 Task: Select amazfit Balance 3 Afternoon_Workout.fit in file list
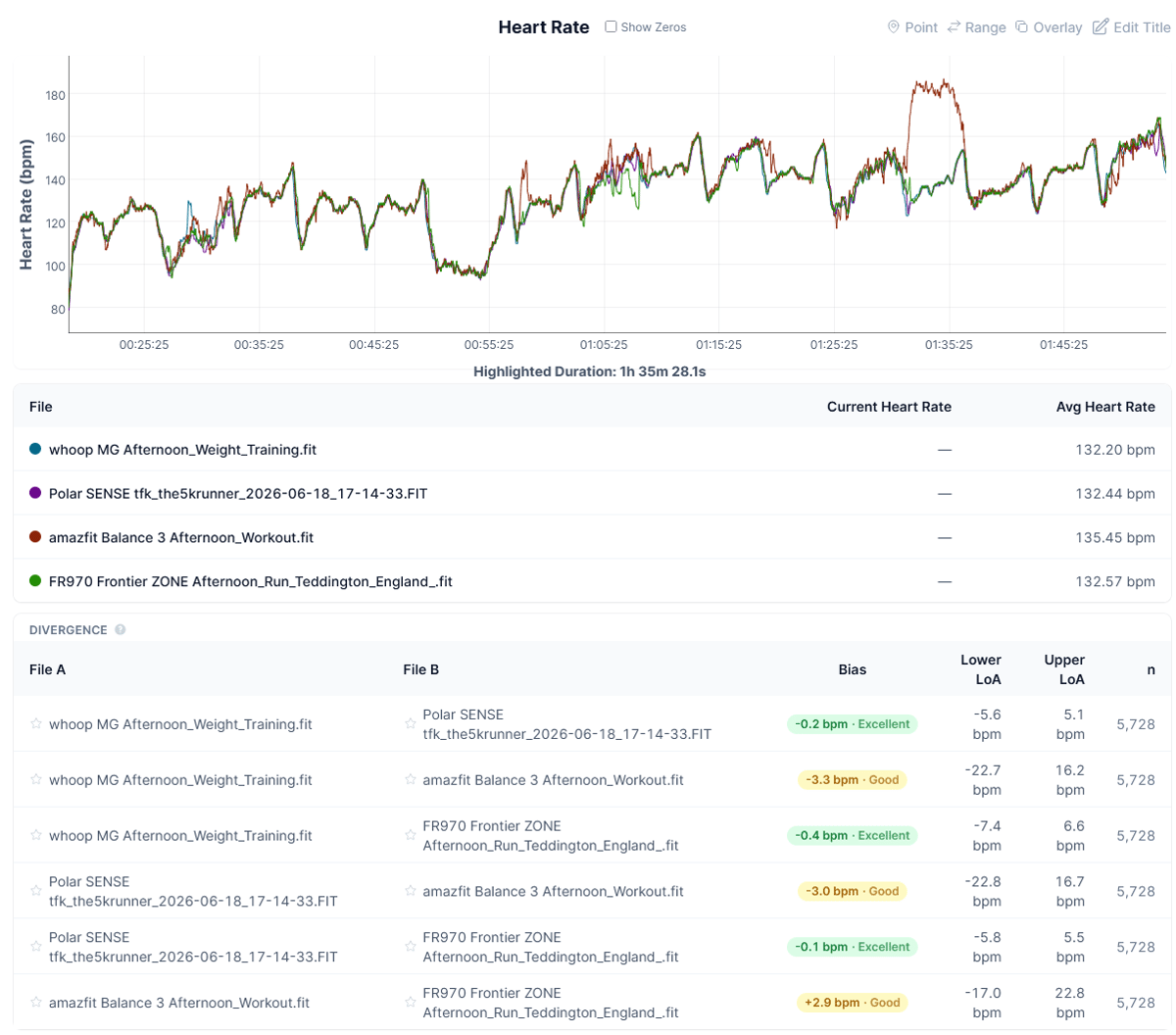181,538
